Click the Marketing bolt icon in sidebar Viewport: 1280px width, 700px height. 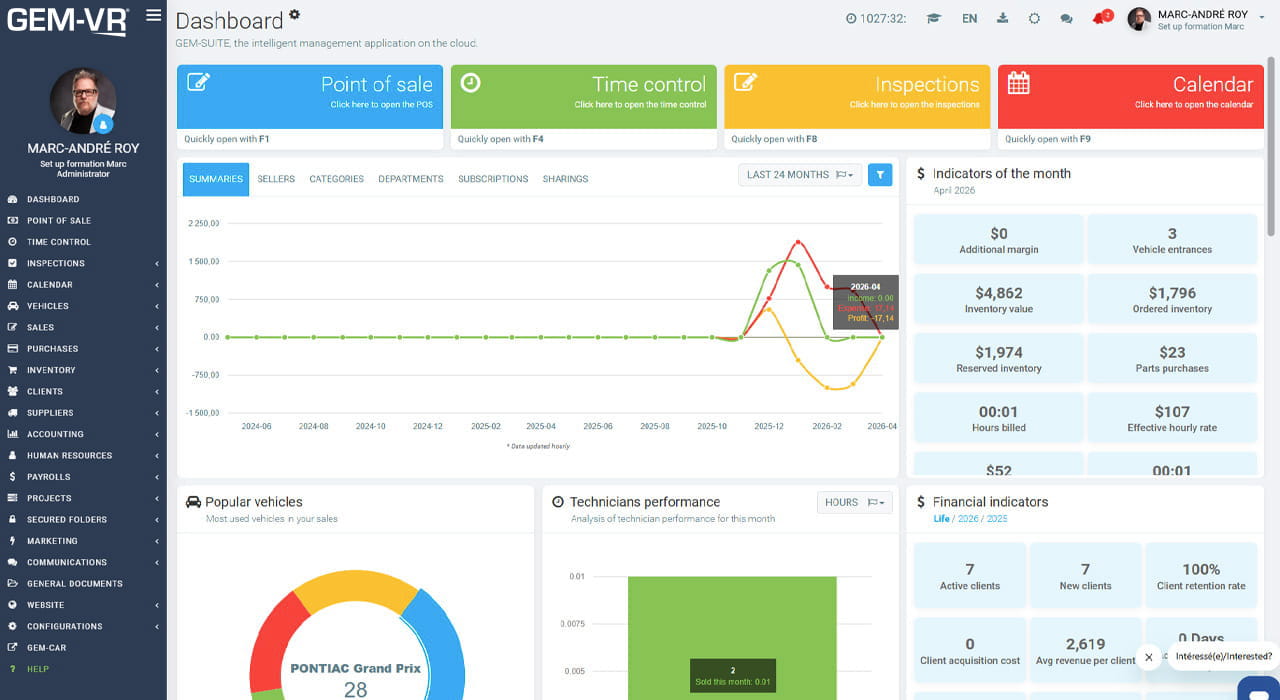pyautogui.click(x=12, y=541)
